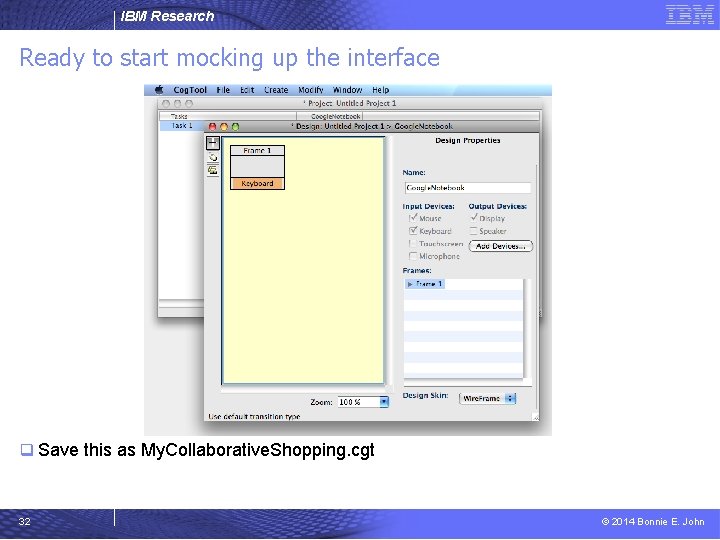Screen dimensions: 720x540
Task: Enable the Speaker output device checkbox
Action: pos(474,231)
